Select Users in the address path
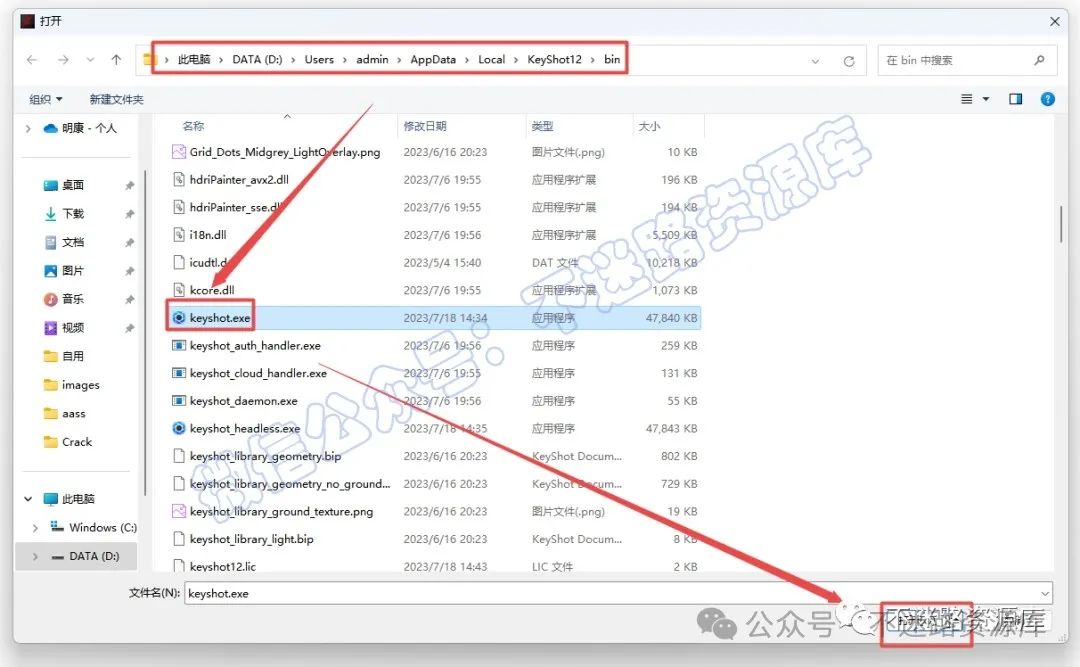Screen dimensions: 1080x667 coord(319,59)
